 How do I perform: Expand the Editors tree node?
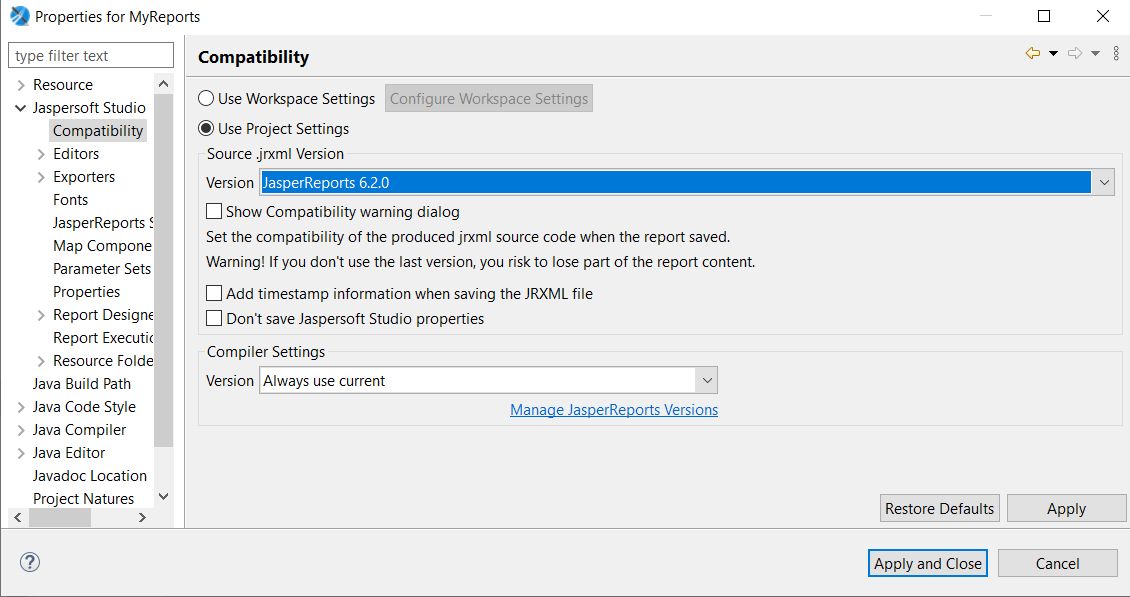pyautogui.click(x=41, y=154)
